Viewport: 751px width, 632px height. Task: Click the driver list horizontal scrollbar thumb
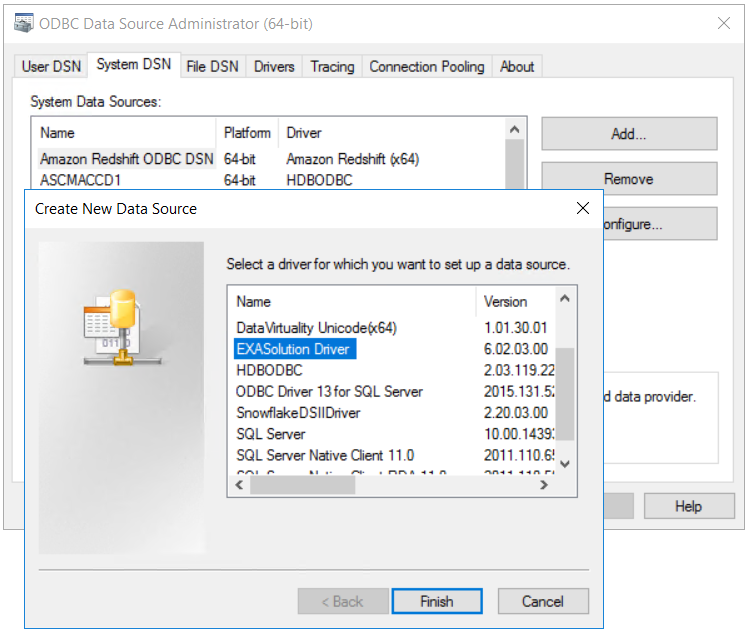tap(303, 485)
